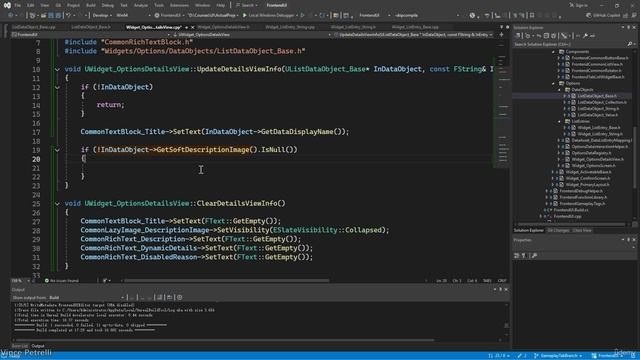Click the Navigate Backward toolbar icon
The width and height of the screenshot is (640, 360).
[11, 15]
